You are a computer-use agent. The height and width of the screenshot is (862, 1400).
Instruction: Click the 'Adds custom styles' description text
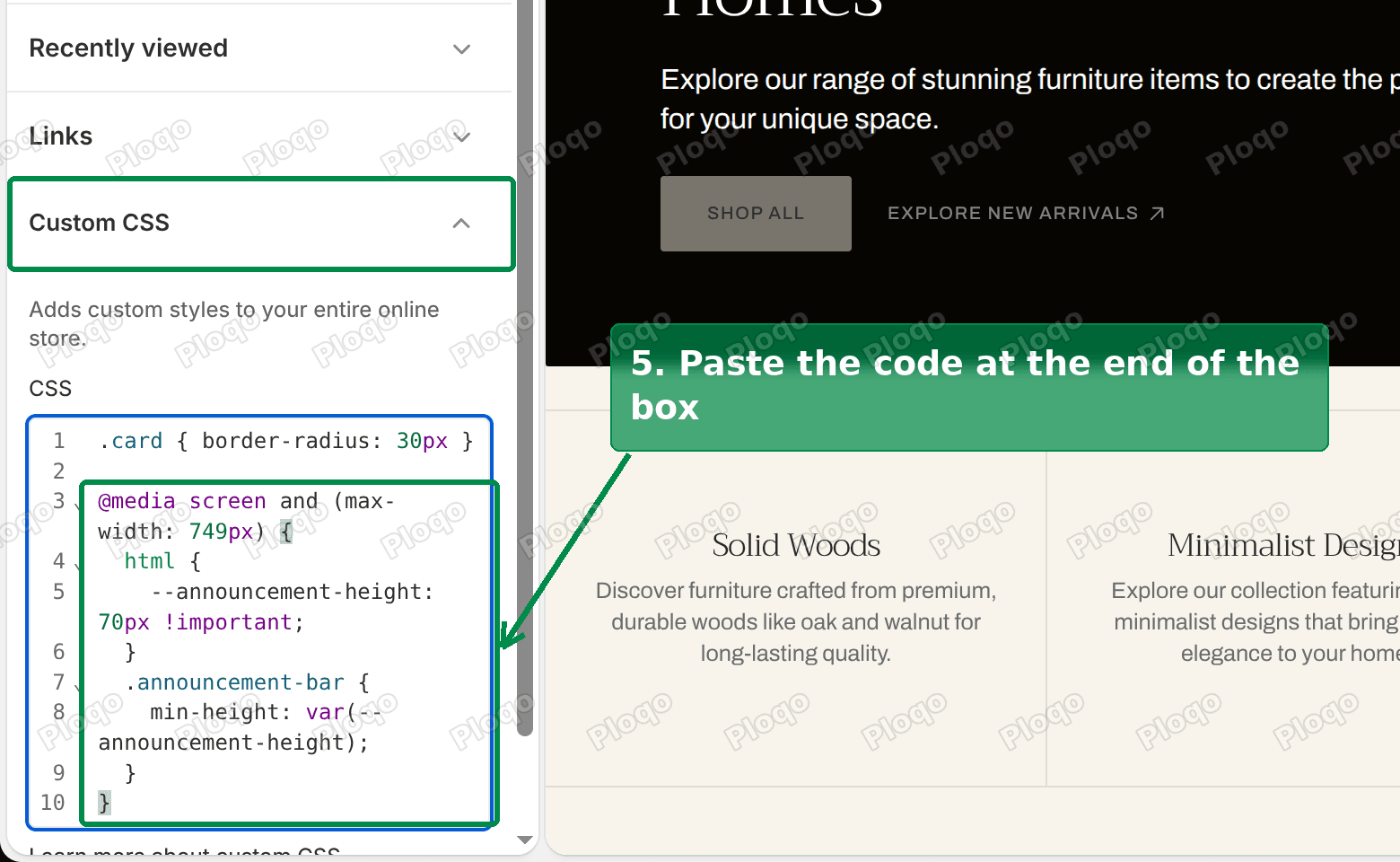click(x=234, y=324)
